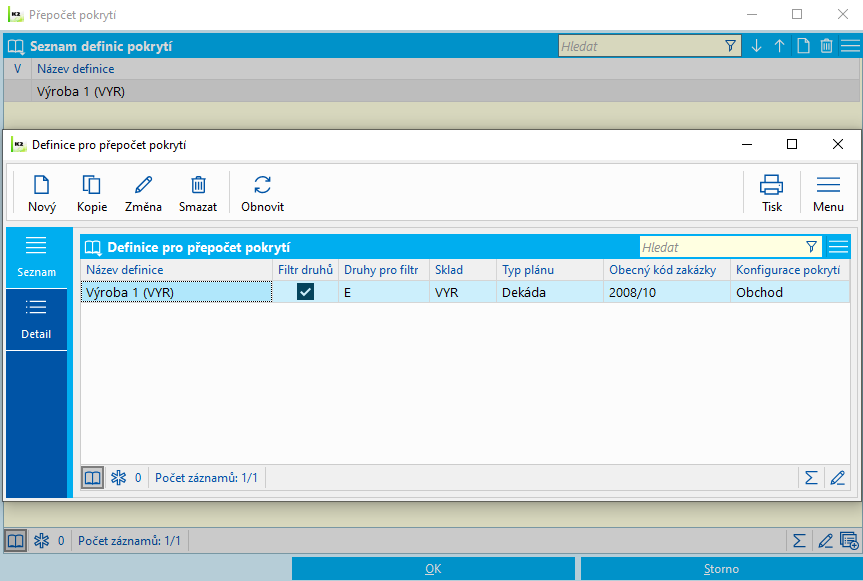Move definition down with the down arrow
This screenshot has height=581, width=863.
(756, 46)
